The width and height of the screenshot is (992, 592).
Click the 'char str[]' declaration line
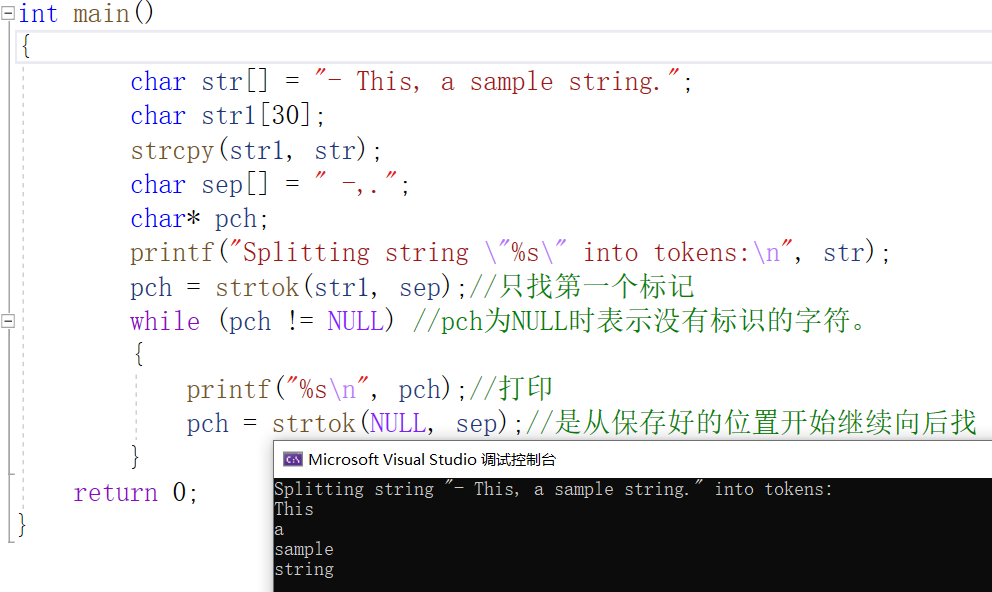pos(411,82)
